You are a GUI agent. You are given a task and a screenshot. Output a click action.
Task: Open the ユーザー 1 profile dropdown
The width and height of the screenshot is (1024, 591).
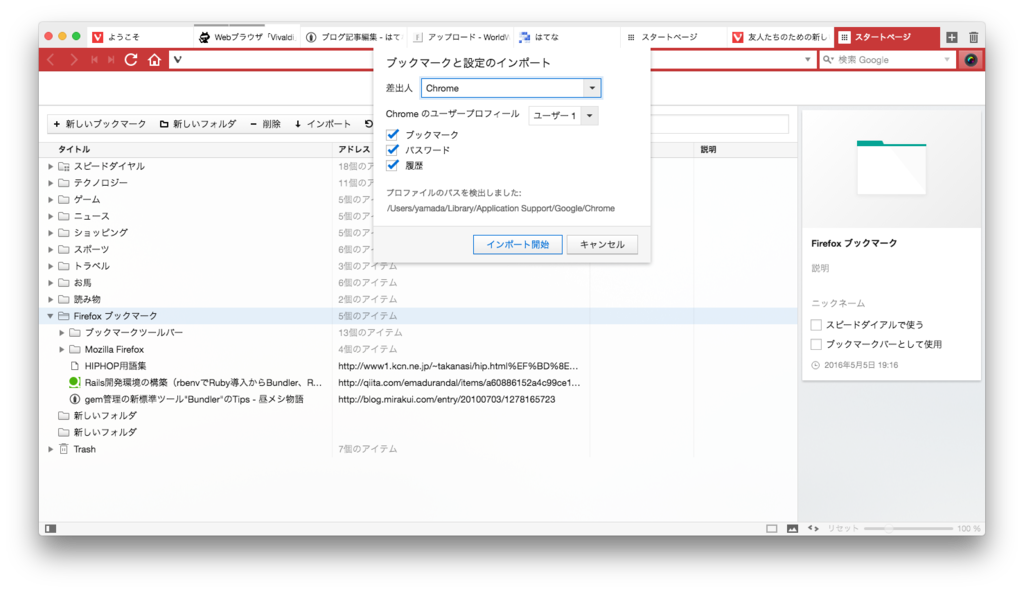point(563,116)
